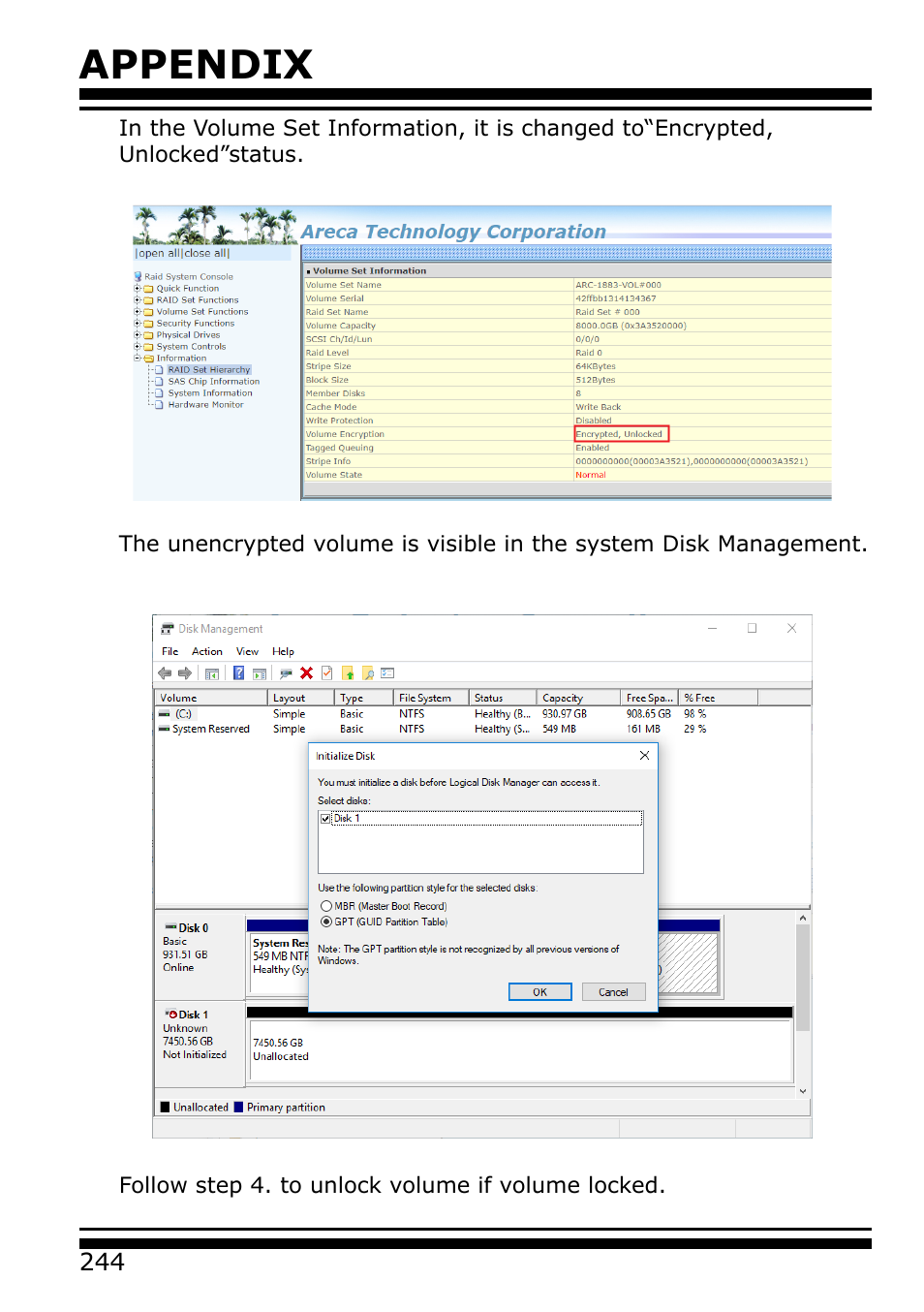The height and width of the screenshot is (1312, 924).
Task: Click the blue Primary partition legend swatch
Action: (x=239, y=1108)
